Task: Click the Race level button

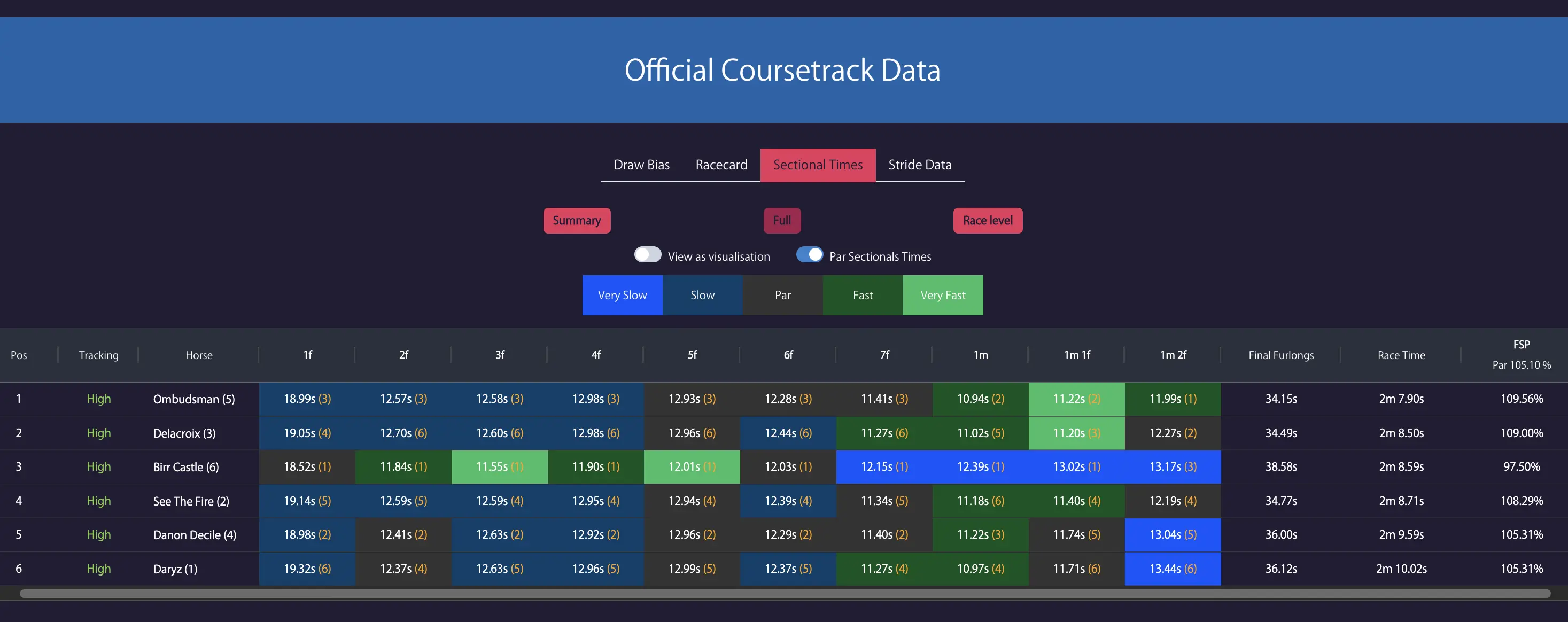Action: (987, 220)
